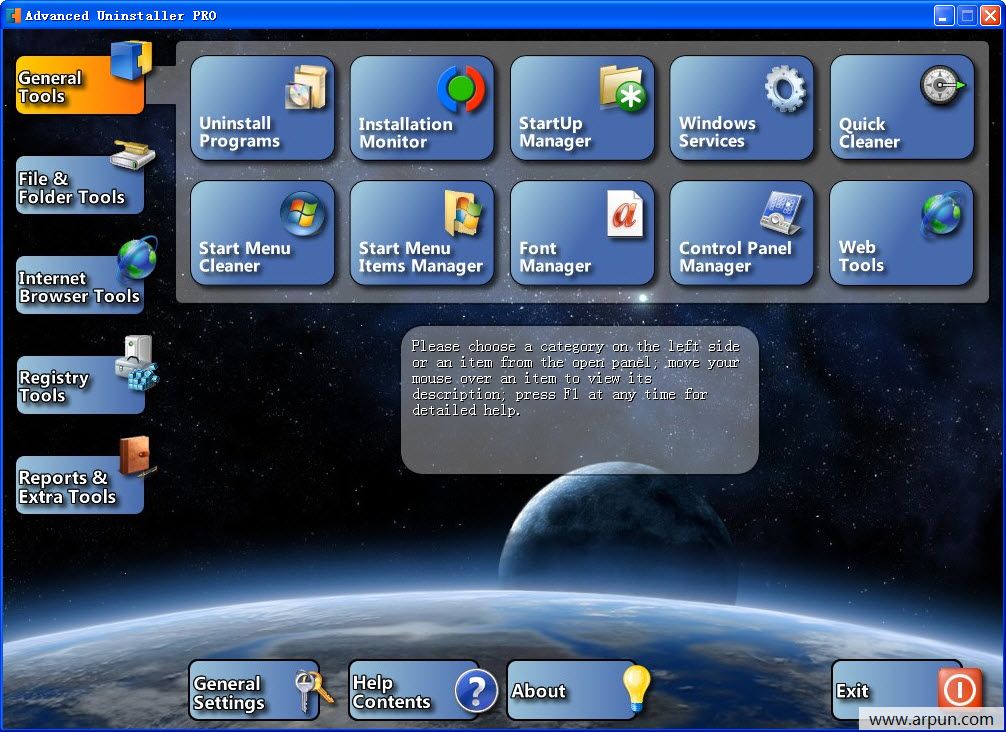Open the Control Panel Manager
The width and height of the screenshot is (1006, 732).
tap(742, 233)
